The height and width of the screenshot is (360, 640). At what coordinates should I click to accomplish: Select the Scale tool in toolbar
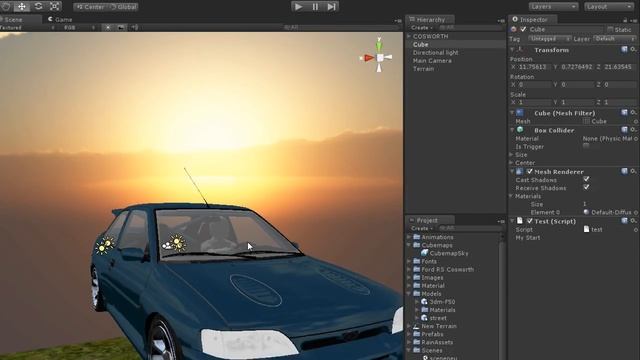pyautogui.click(x=55, y=7)
